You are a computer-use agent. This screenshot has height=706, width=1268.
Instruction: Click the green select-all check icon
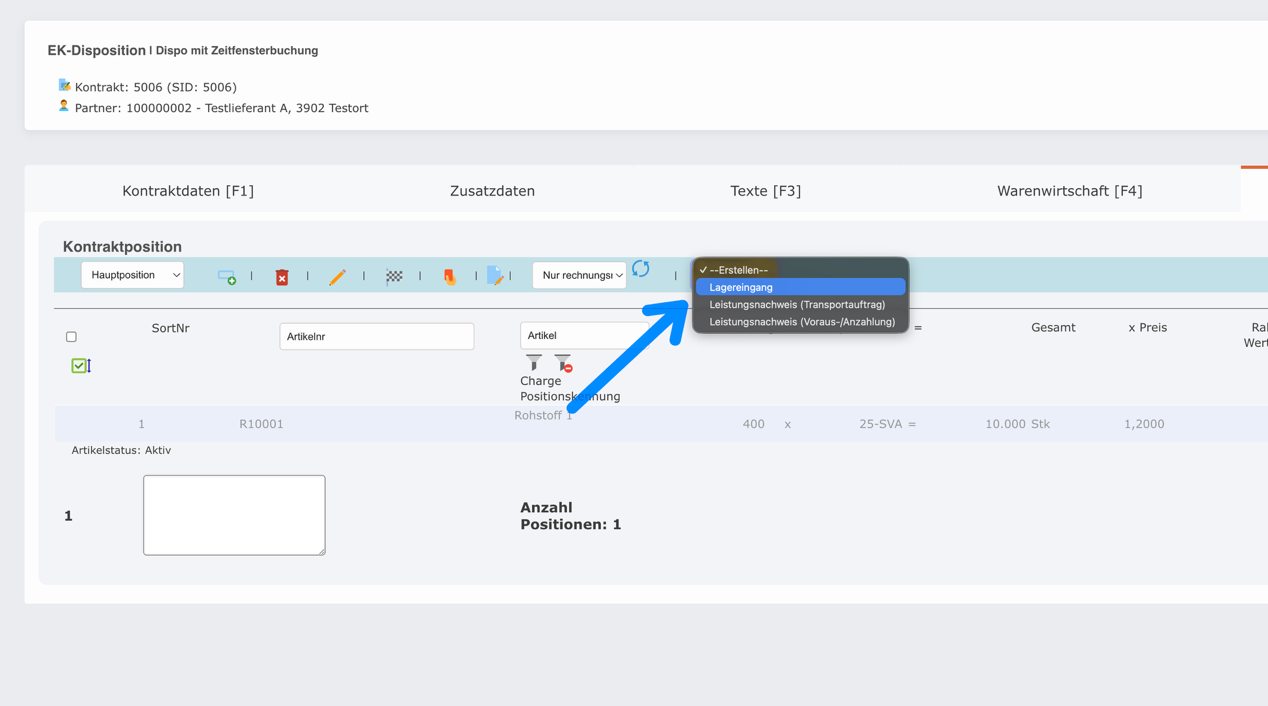[77, 365]
